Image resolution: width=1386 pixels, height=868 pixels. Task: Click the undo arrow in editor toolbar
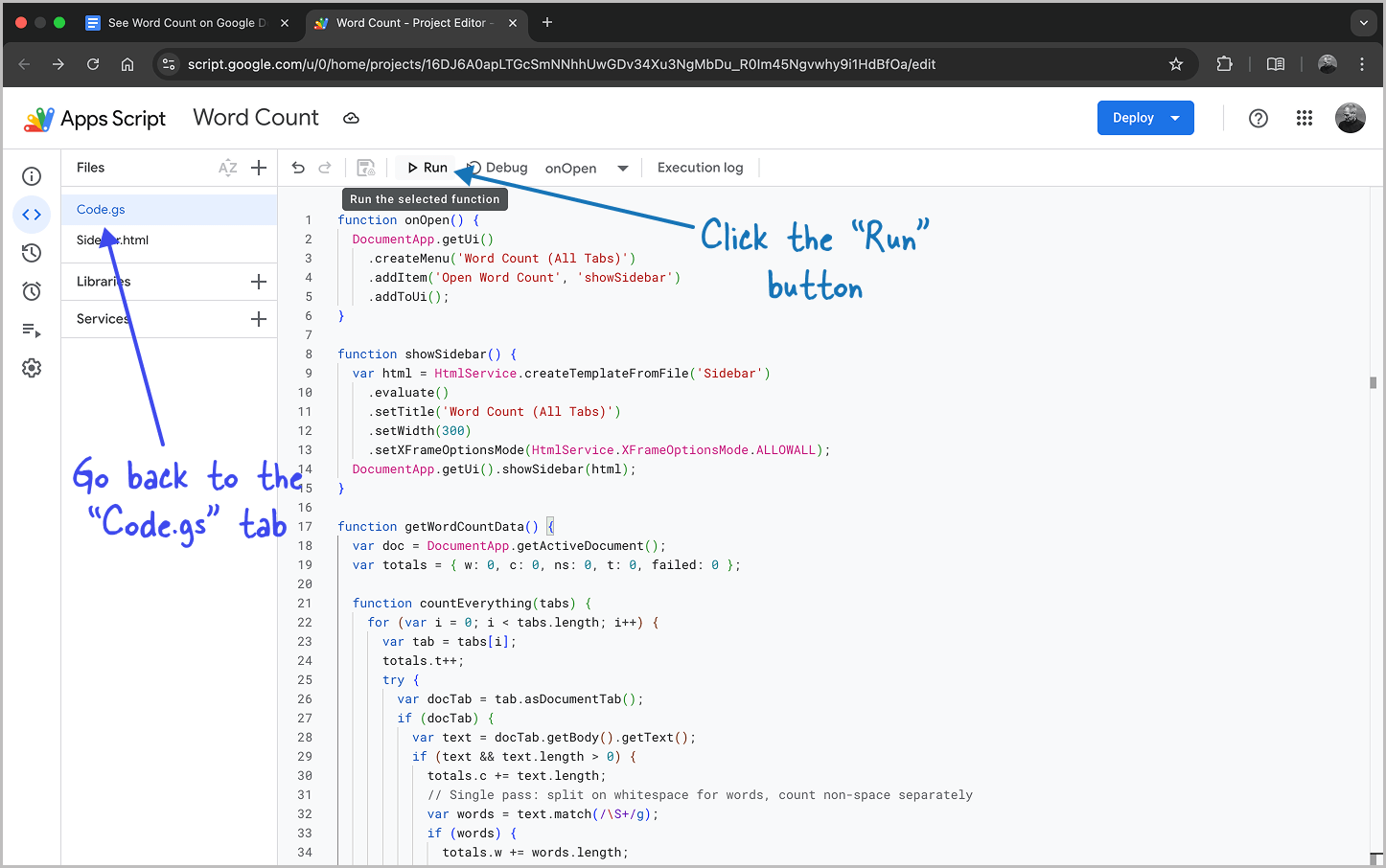[x=298, y=168]
